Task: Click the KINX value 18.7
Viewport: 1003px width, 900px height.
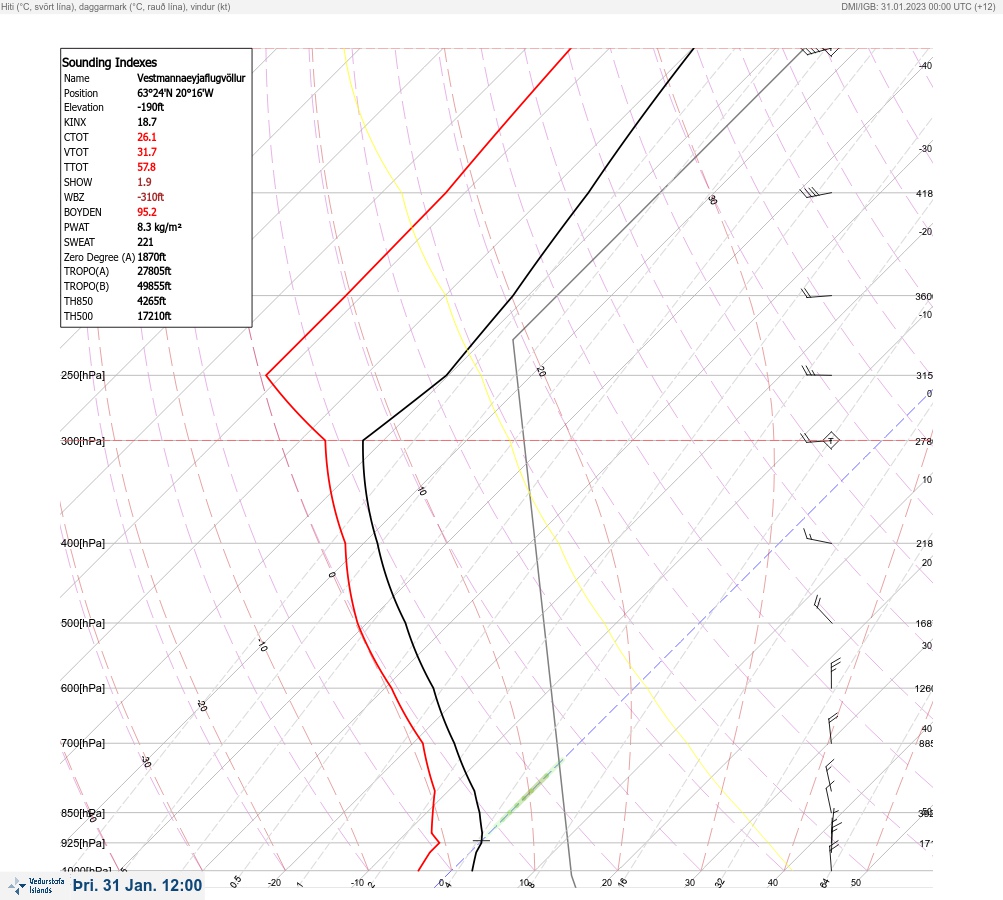Action: click(146, 122)
